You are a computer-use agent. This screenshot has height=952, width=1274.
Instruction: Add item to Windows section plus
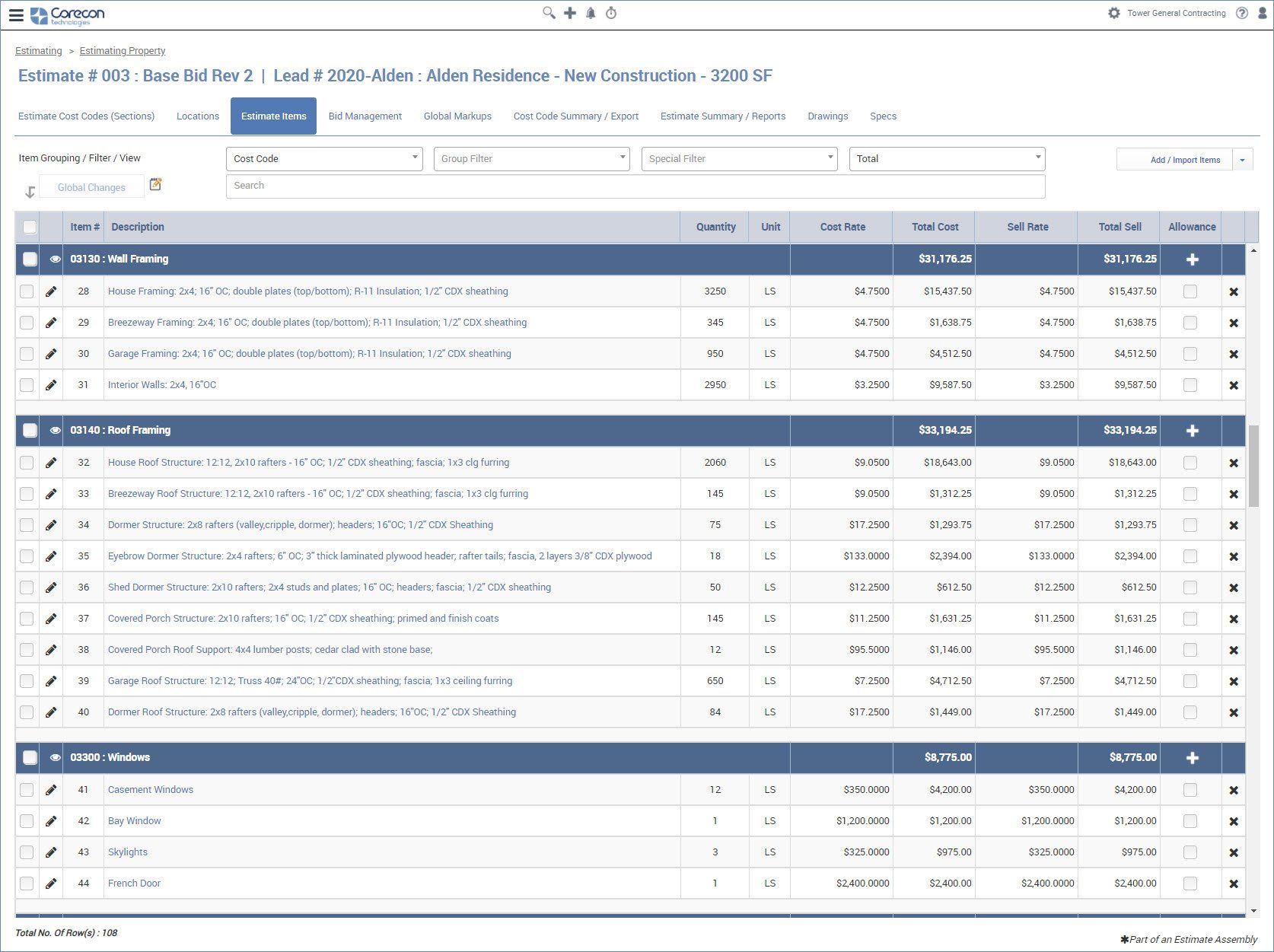(x=1193, y=758)
